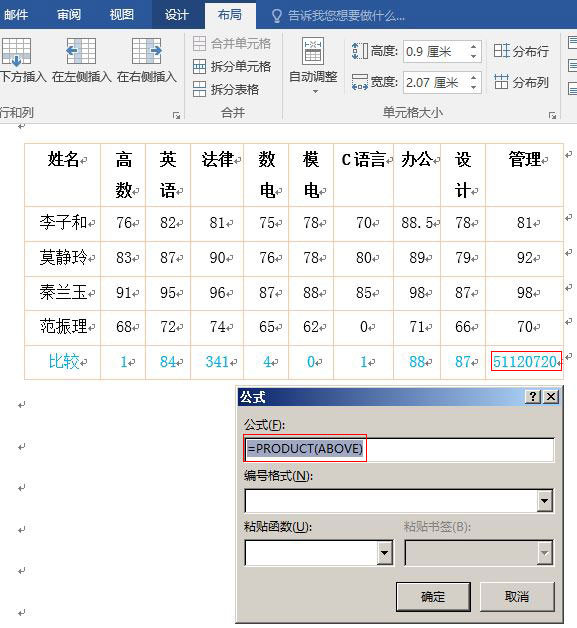
Task: Open Rows and Columns (行和列) dialog launcher
Action: [176, 115]
